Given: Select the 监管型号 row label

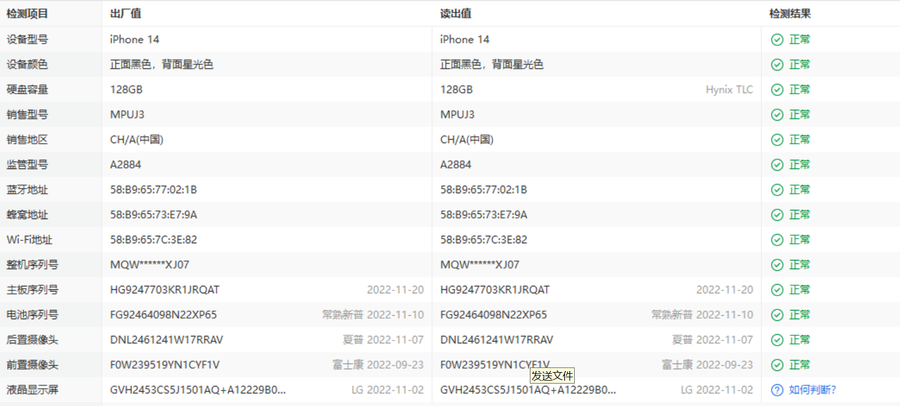Looking at the screenshot, I should (27, 165).
